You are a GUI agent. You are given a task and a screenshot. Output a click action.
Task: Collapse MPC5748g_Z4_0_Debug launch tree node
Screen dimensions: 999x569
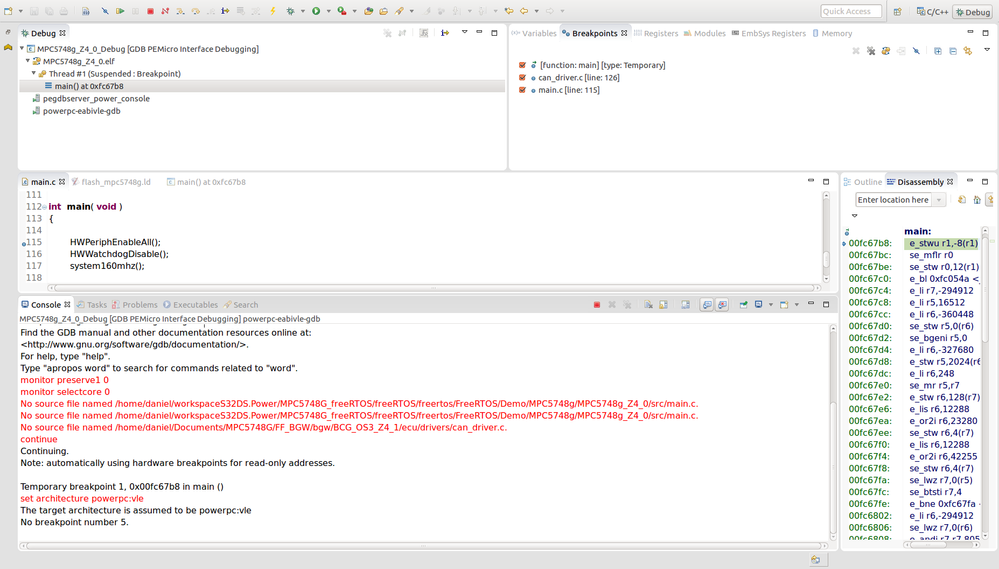[22, 48]
